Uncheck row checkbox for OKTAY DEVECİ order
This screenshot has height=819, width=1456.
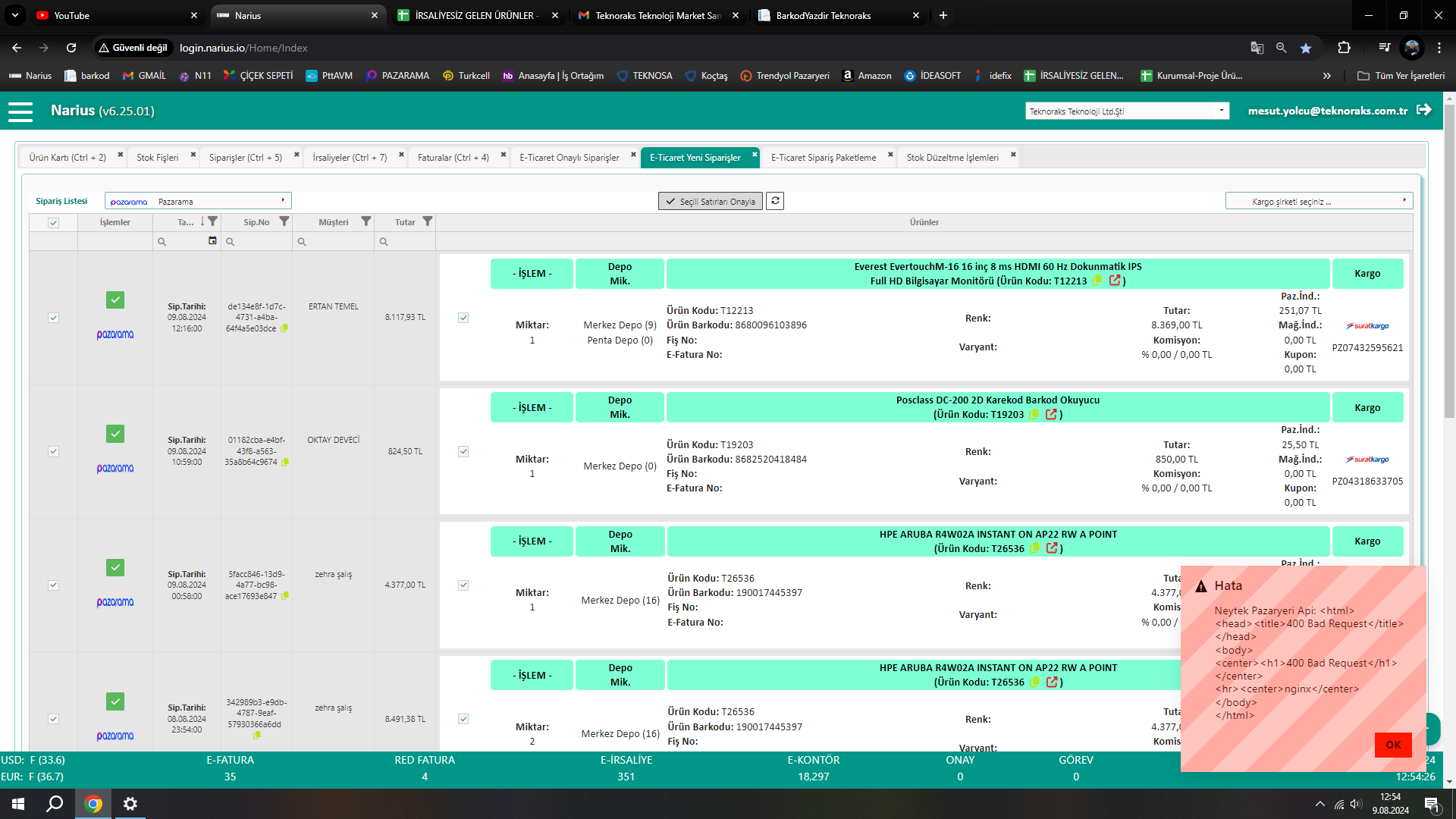pos(53,452)
